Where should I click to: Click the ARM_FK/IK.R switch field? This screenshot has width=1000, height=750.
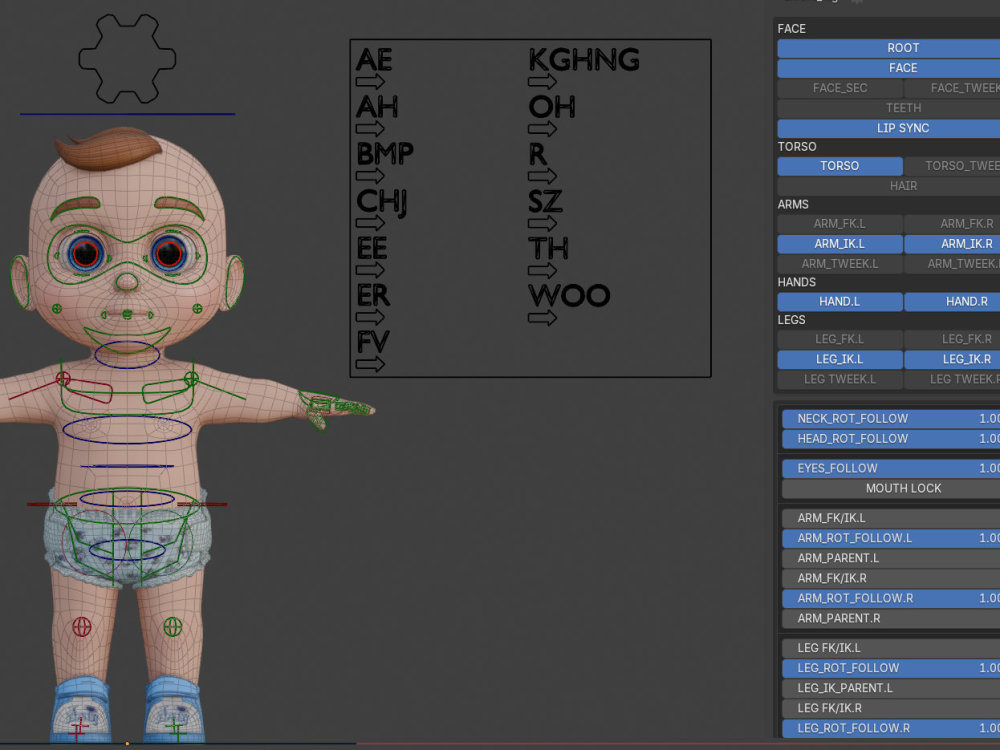tap(891, 578)
